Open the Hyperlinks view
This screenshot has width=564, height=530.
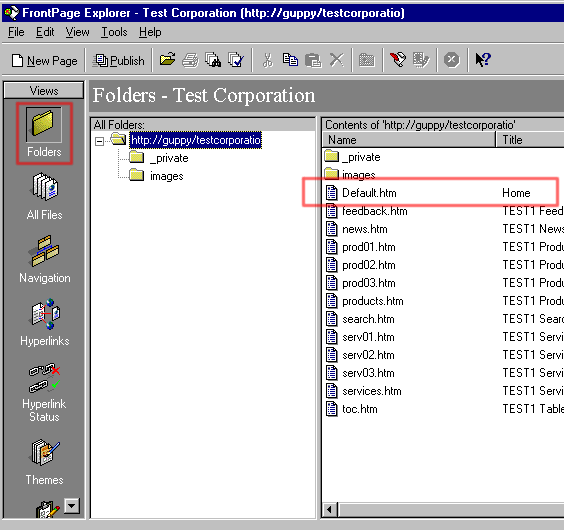click(45, 322)
